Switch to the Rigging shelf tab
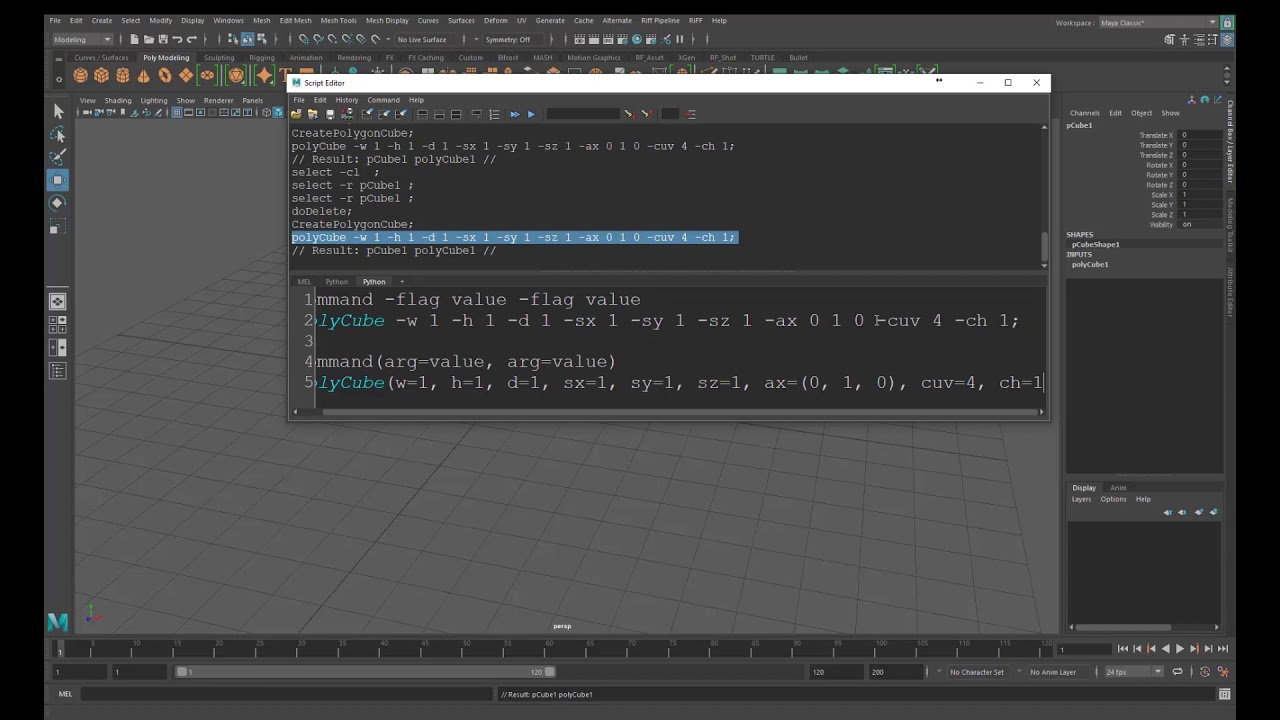The image size is (1280, 720). (x=262, y=58)
